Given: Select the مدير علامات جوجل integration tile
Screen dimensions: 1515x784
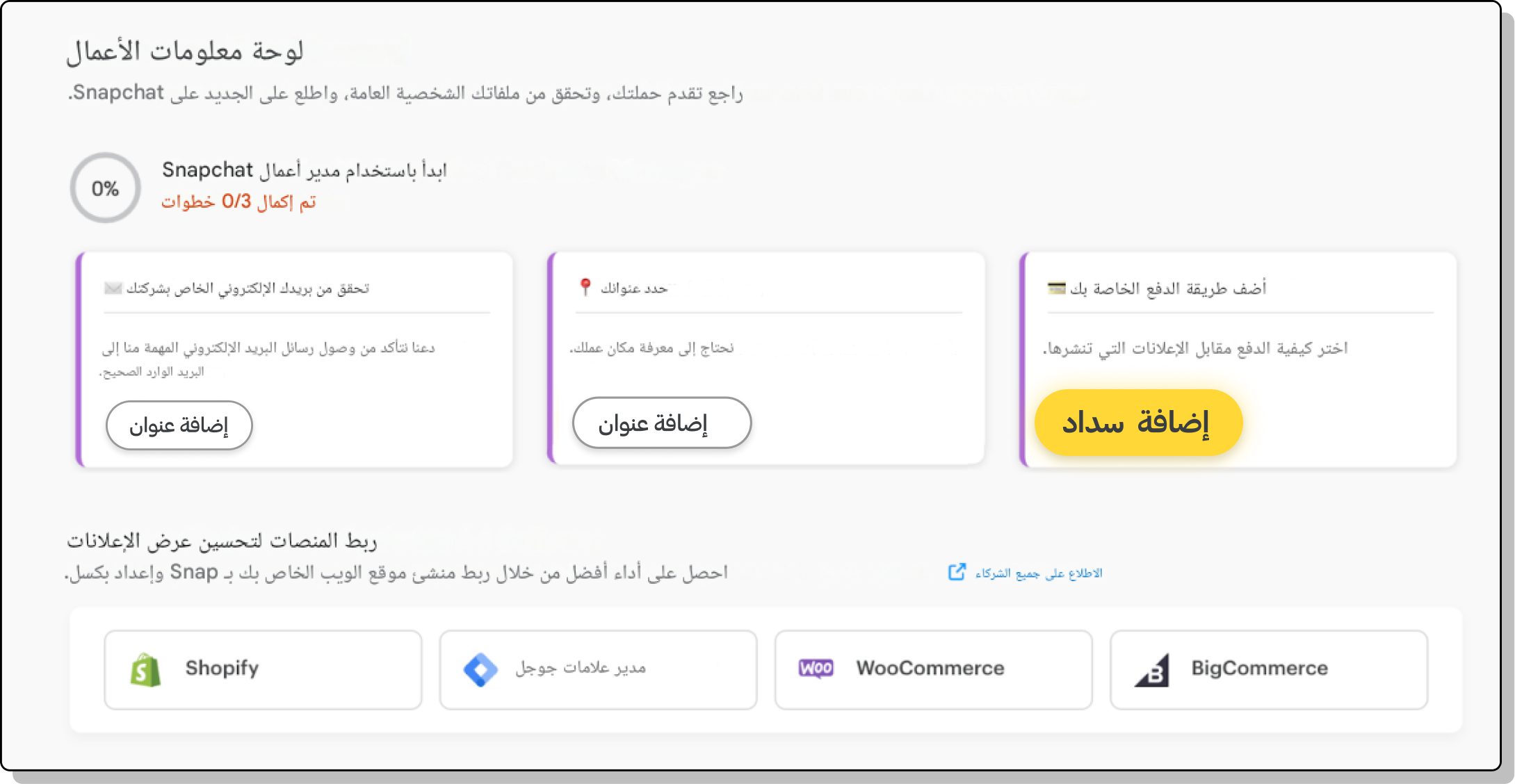Looking at the screenshot, I should [598, 669].
